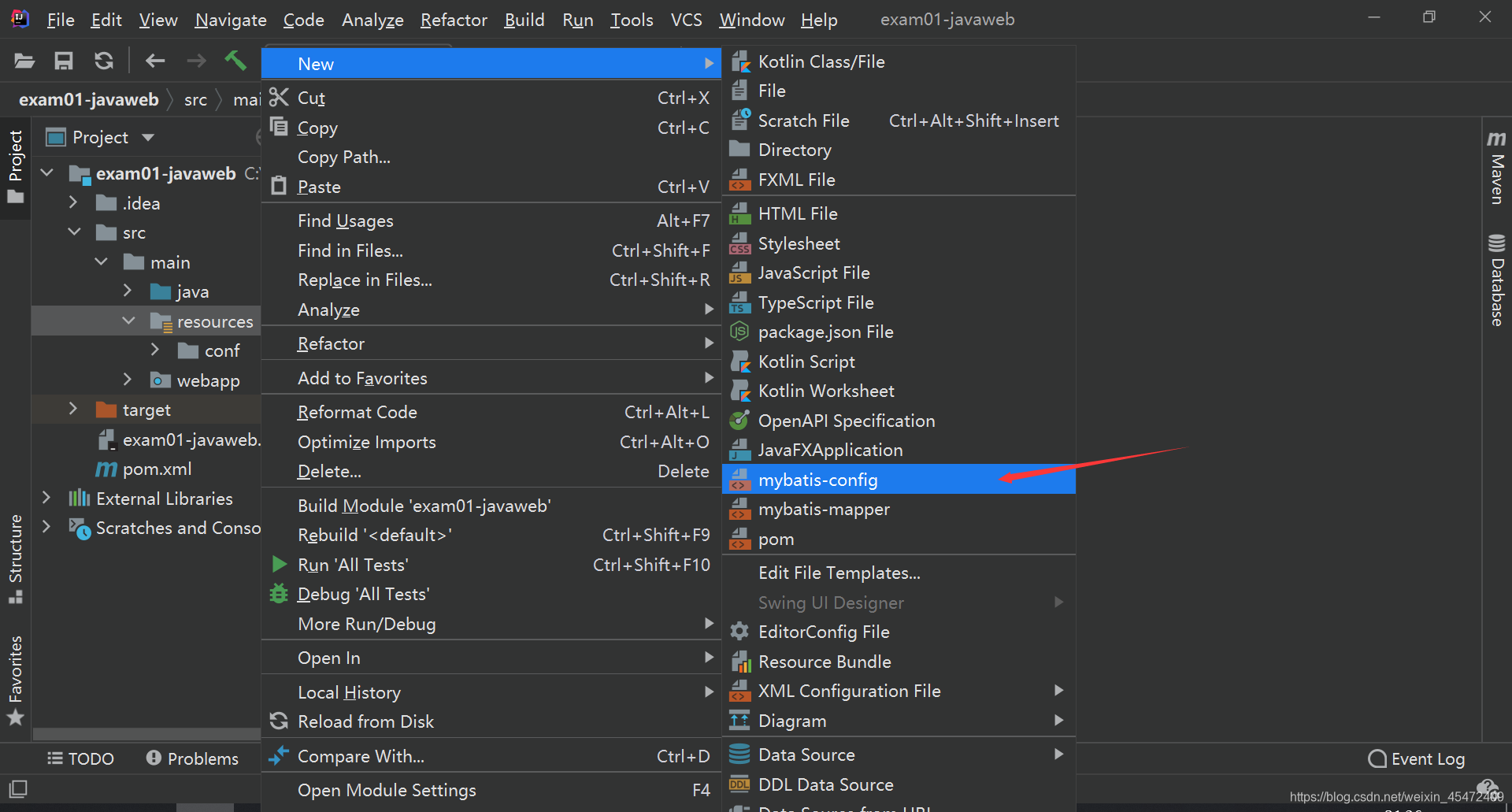
Task: Expand the XML Configuration File submenu
Action: [899, 691]
